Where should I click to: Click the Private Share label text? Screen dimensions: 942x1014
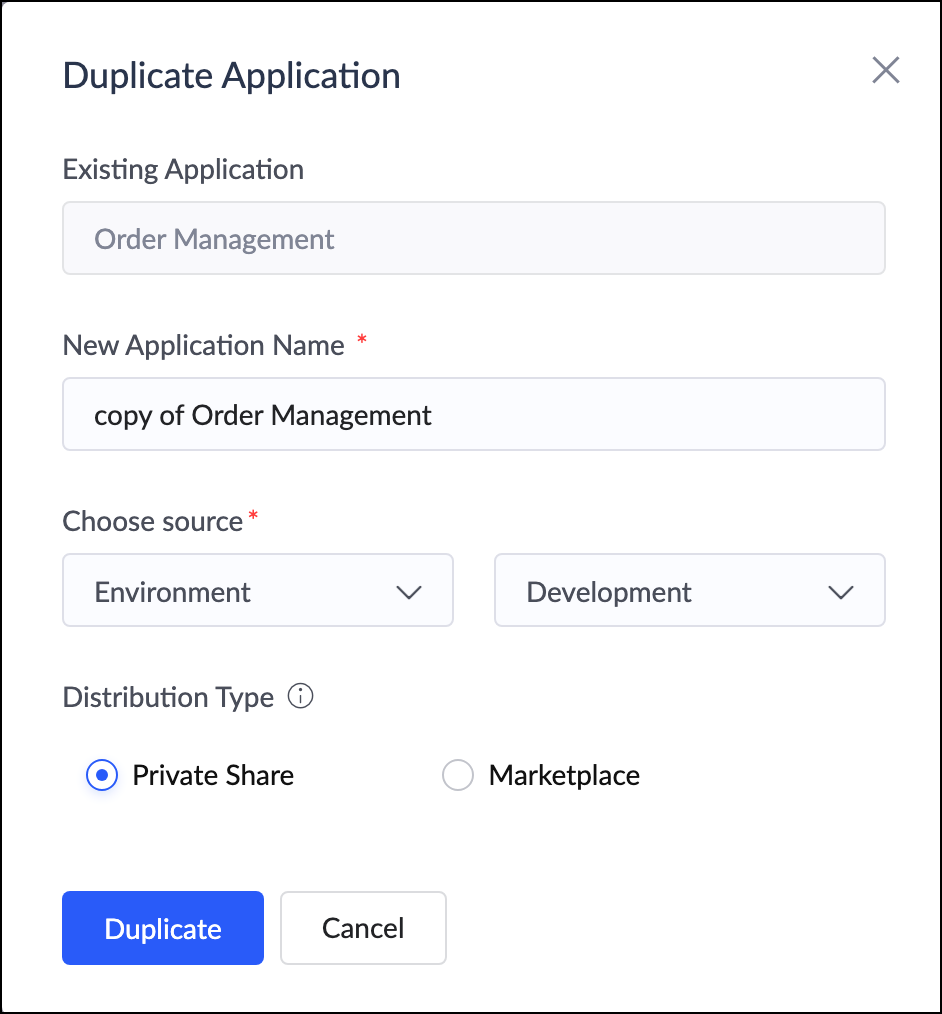tap(213, 775)
